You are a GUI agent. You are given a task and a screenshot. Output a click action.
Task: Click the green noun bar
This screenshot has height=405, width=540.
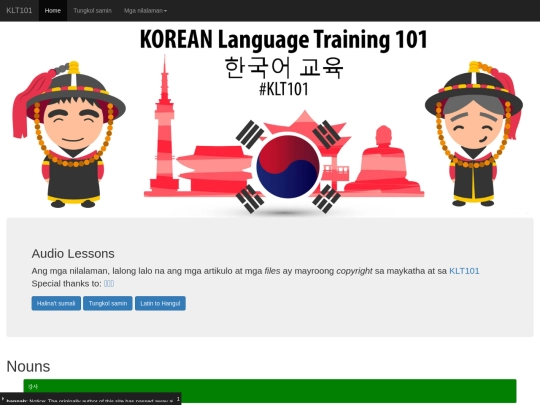[270, 391]
